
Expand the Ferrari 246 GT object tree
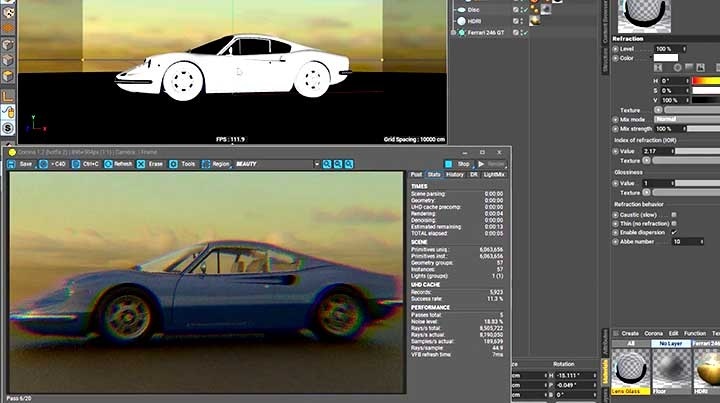point(453,32)
